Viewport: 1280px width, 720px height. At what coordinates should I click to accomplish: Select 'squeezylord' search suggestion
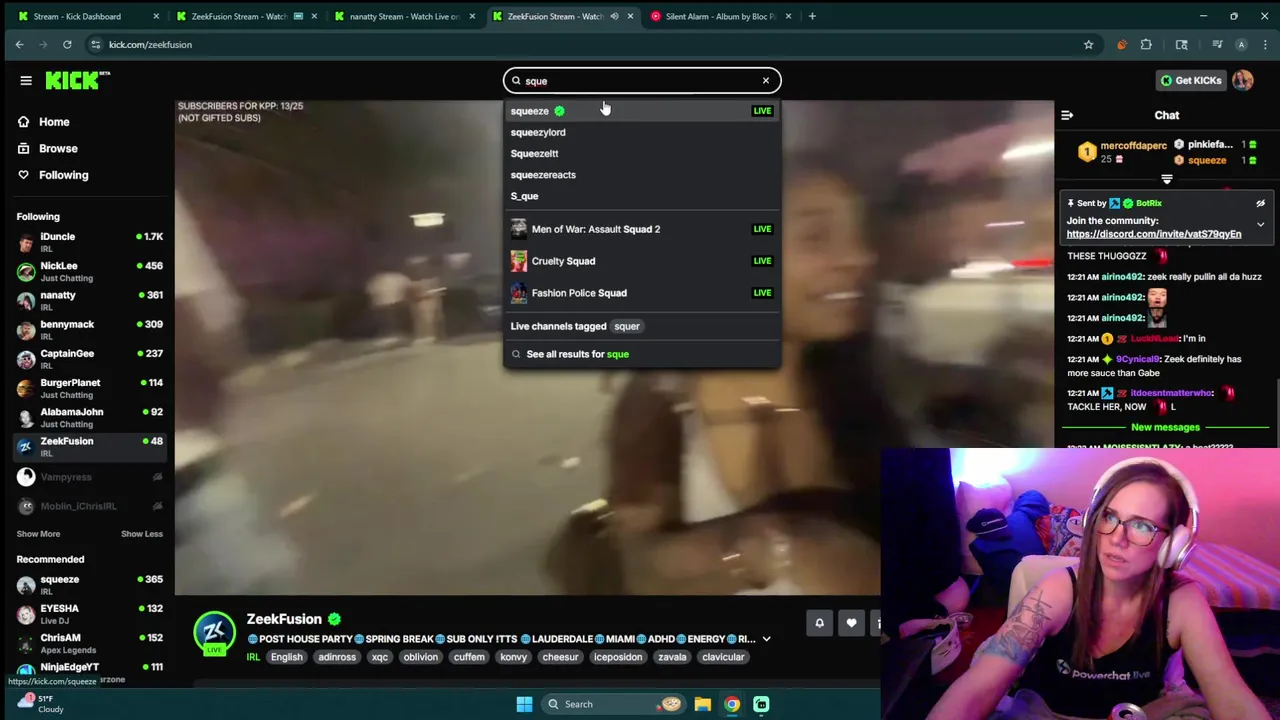point(641,132)
